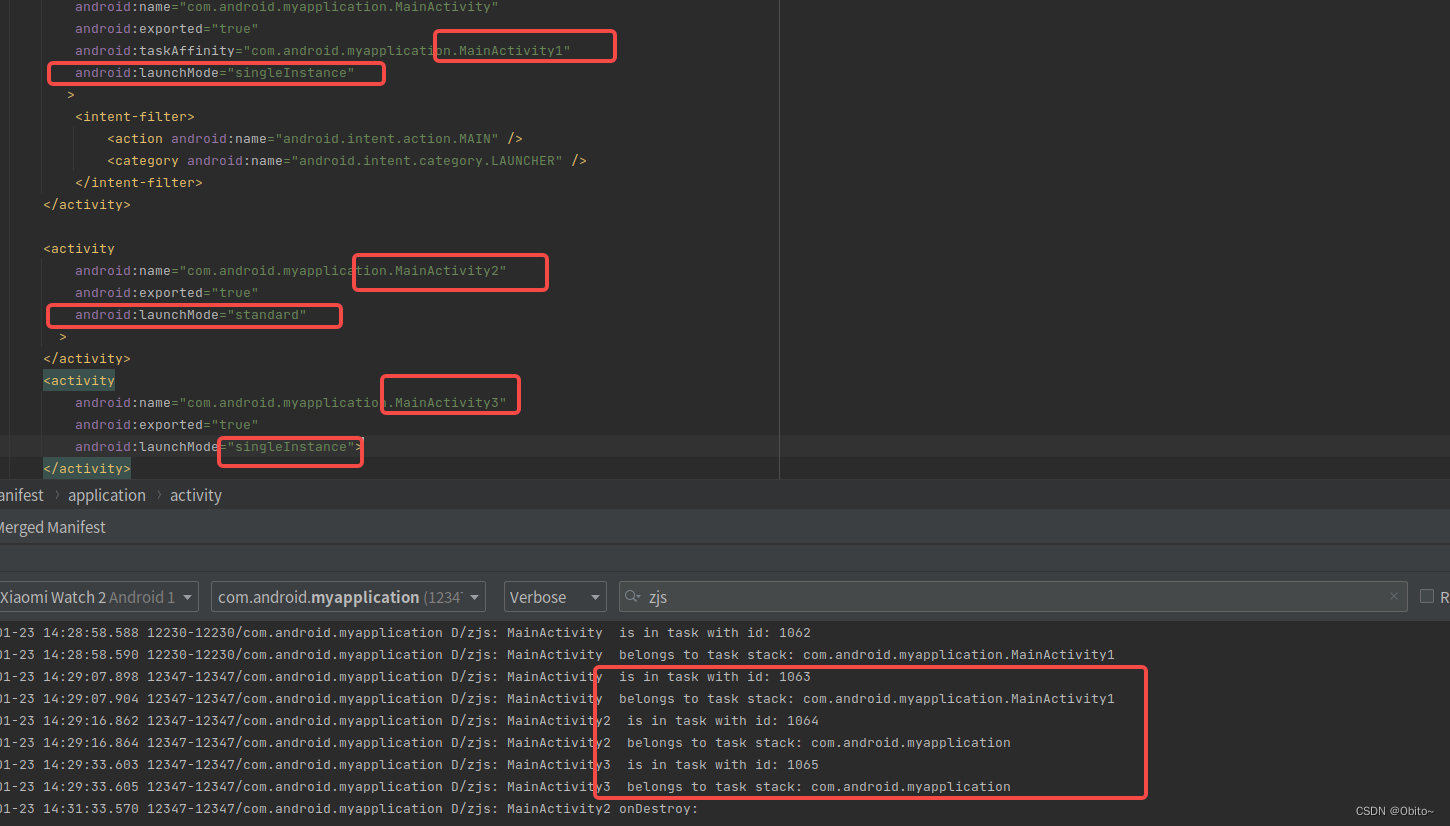Click the android:launchMode="standard" line

(191, 315)
